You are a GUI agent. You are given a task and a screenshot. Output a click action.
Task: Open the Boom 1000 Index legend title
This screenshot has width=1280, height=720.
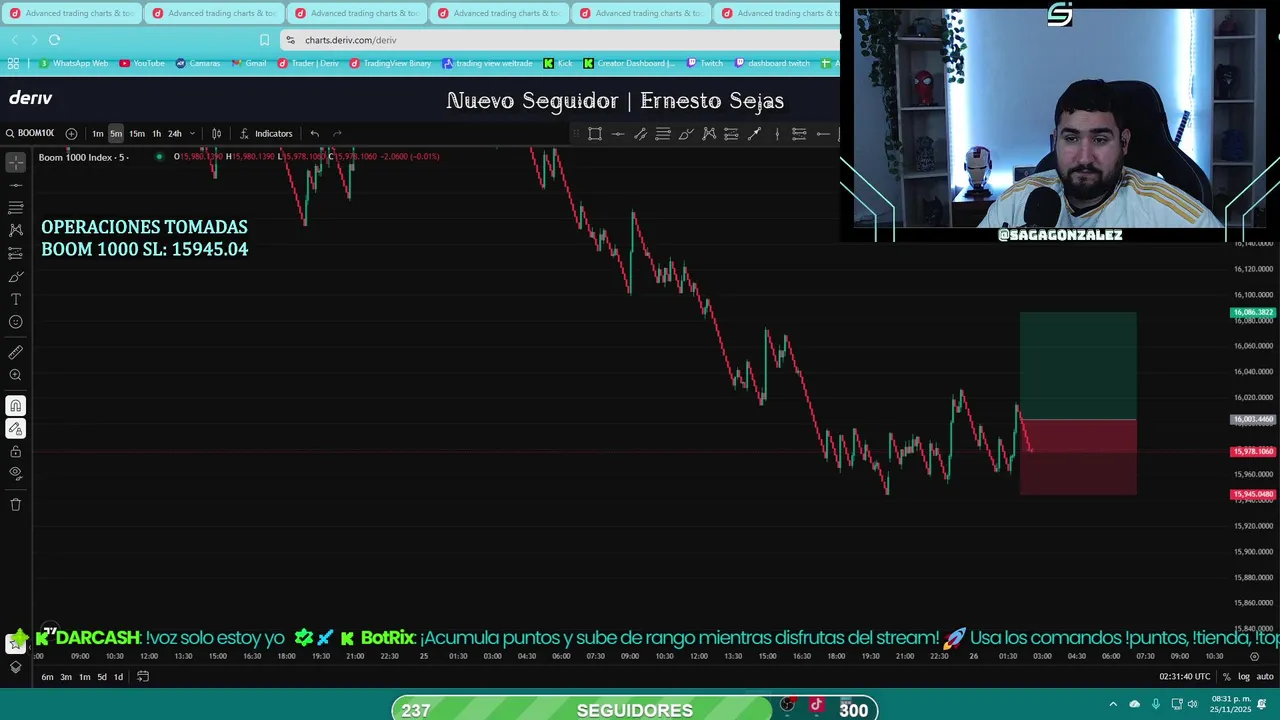pos(83,157)
